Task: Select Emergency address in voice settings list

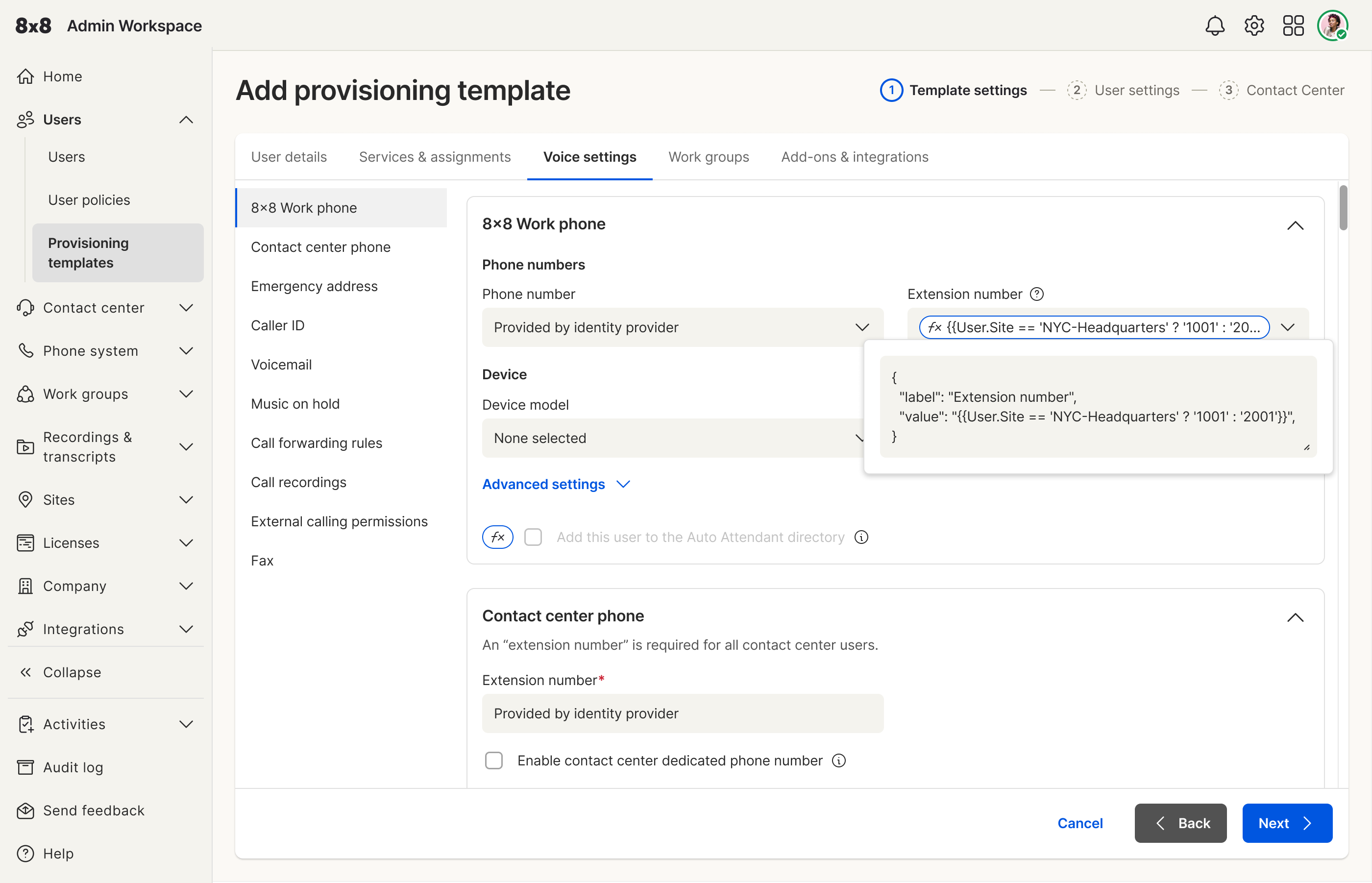Action: [341, 286]
